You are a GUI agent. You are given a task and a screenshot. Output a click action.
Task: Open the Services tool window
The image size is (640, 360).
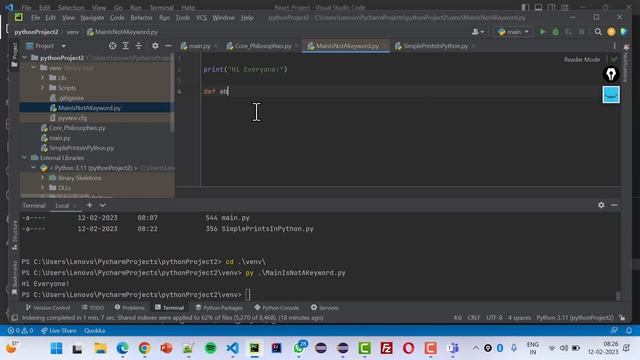[x=324, y=308]
